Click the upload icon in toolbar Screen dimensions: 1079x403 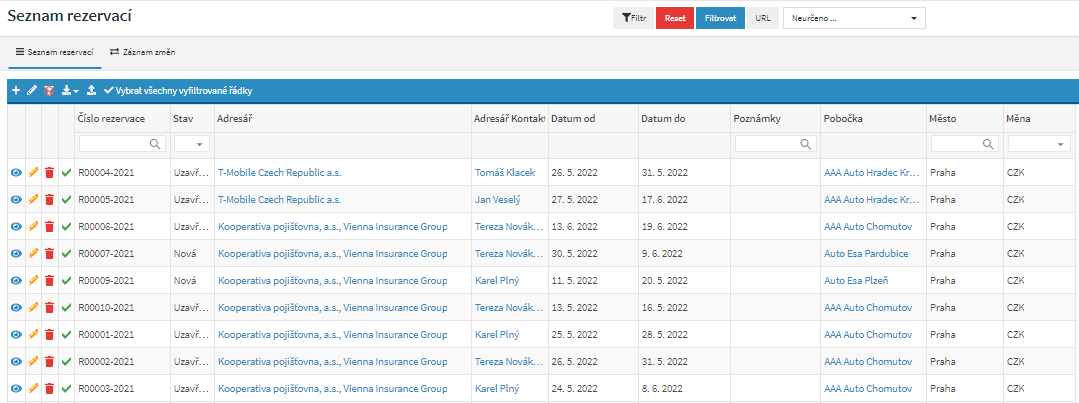click(91, 91)
